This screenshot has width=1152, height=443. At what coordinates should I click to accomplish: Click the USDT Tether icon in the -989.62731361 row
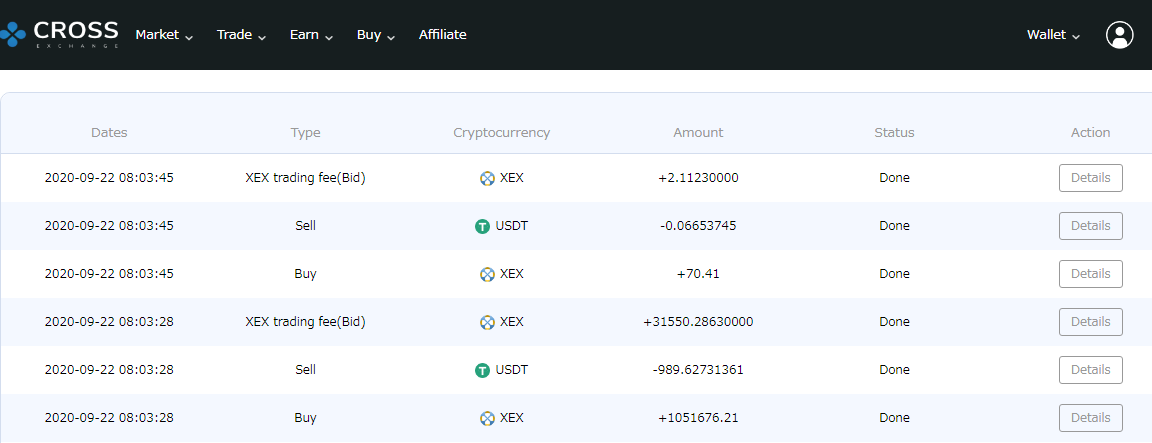click(482, 370)
